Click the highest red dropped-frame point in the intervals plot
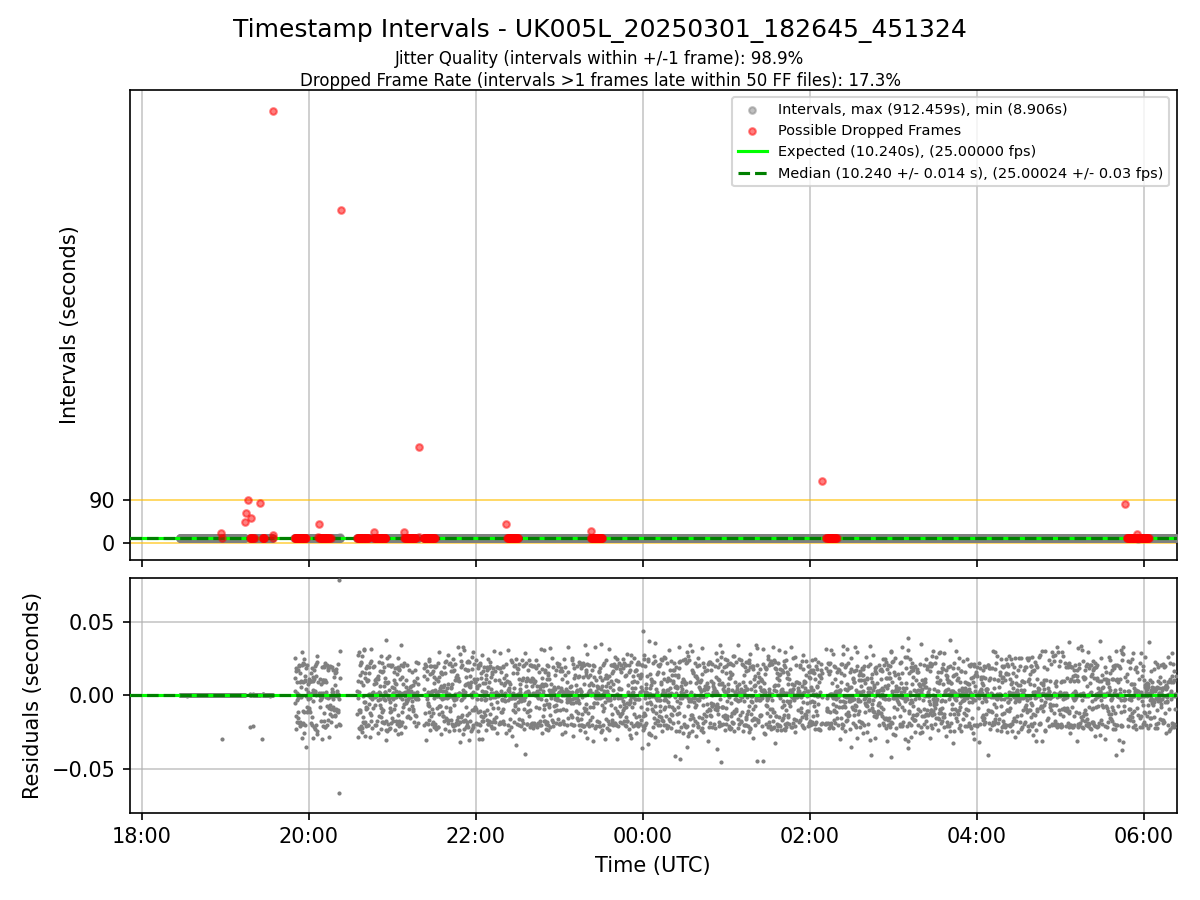The height and width of the screenshot is (900, 1200). click(273, 111)
